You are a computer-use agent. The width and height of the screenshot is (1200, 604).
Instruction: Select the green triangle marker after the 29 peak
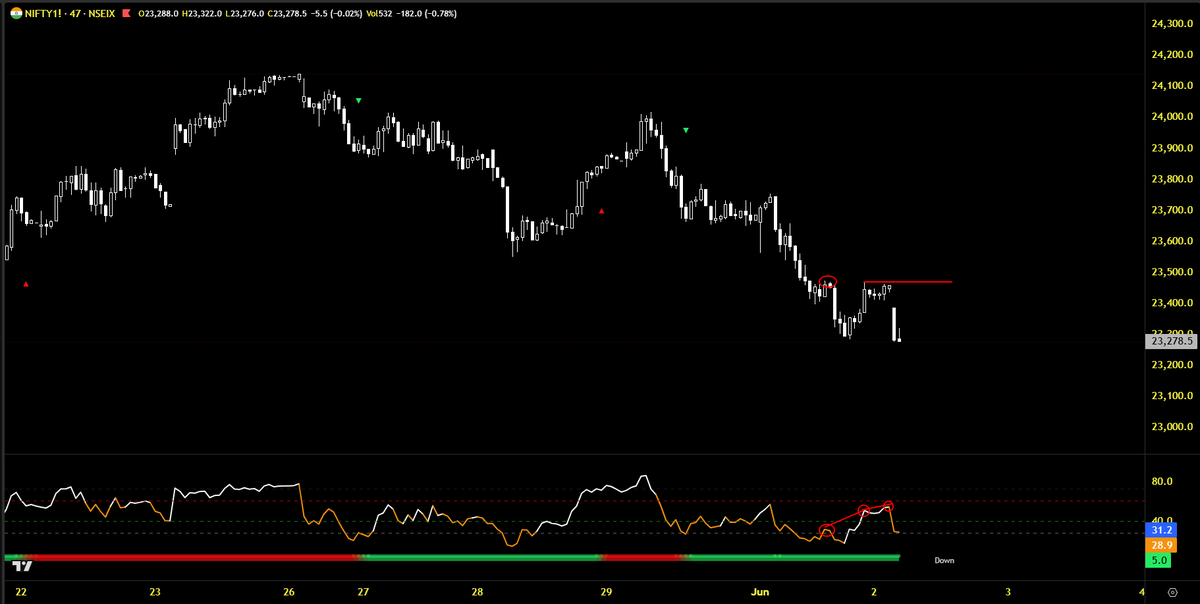click(686, 130)
